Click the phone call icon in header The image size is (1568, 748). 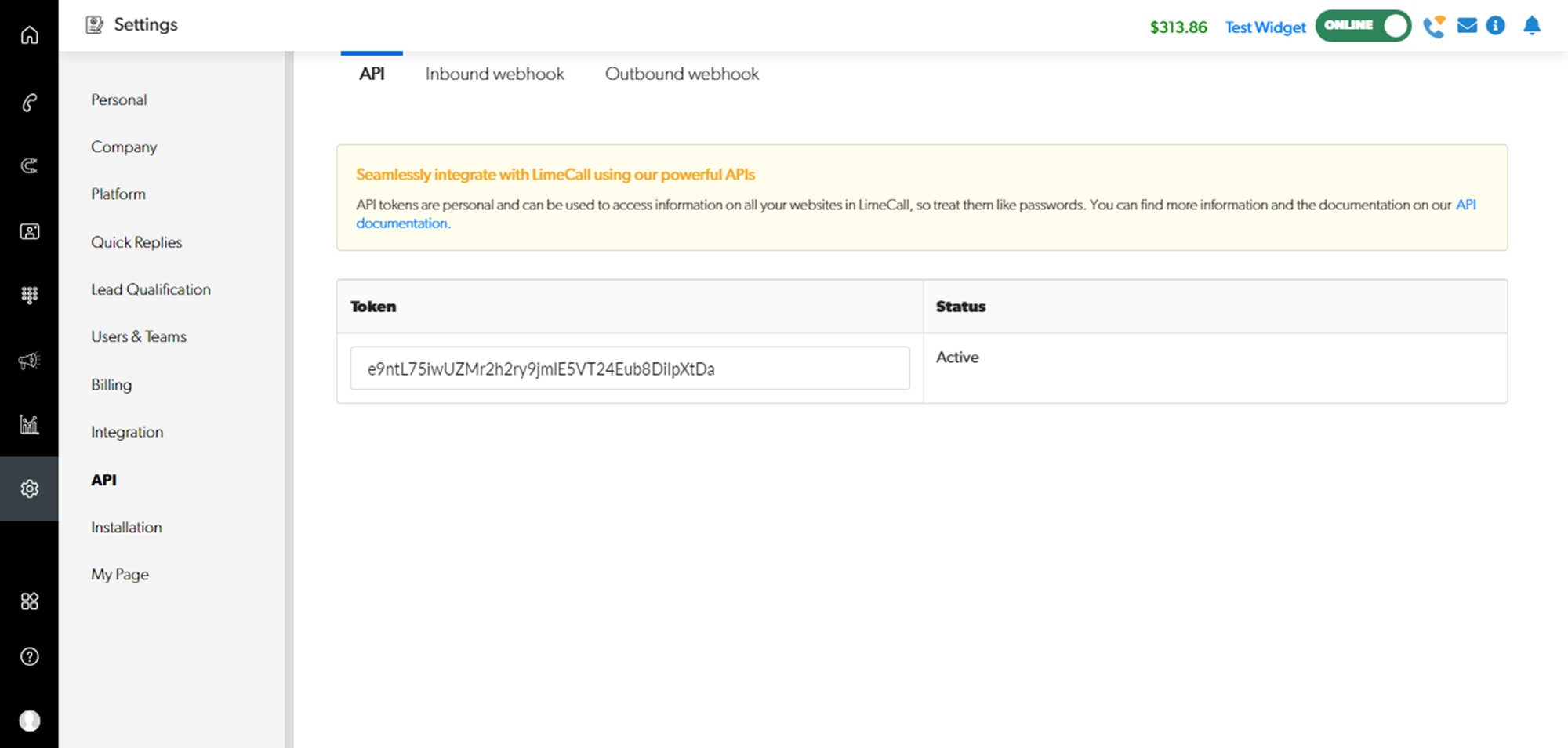coord(1434,27)
